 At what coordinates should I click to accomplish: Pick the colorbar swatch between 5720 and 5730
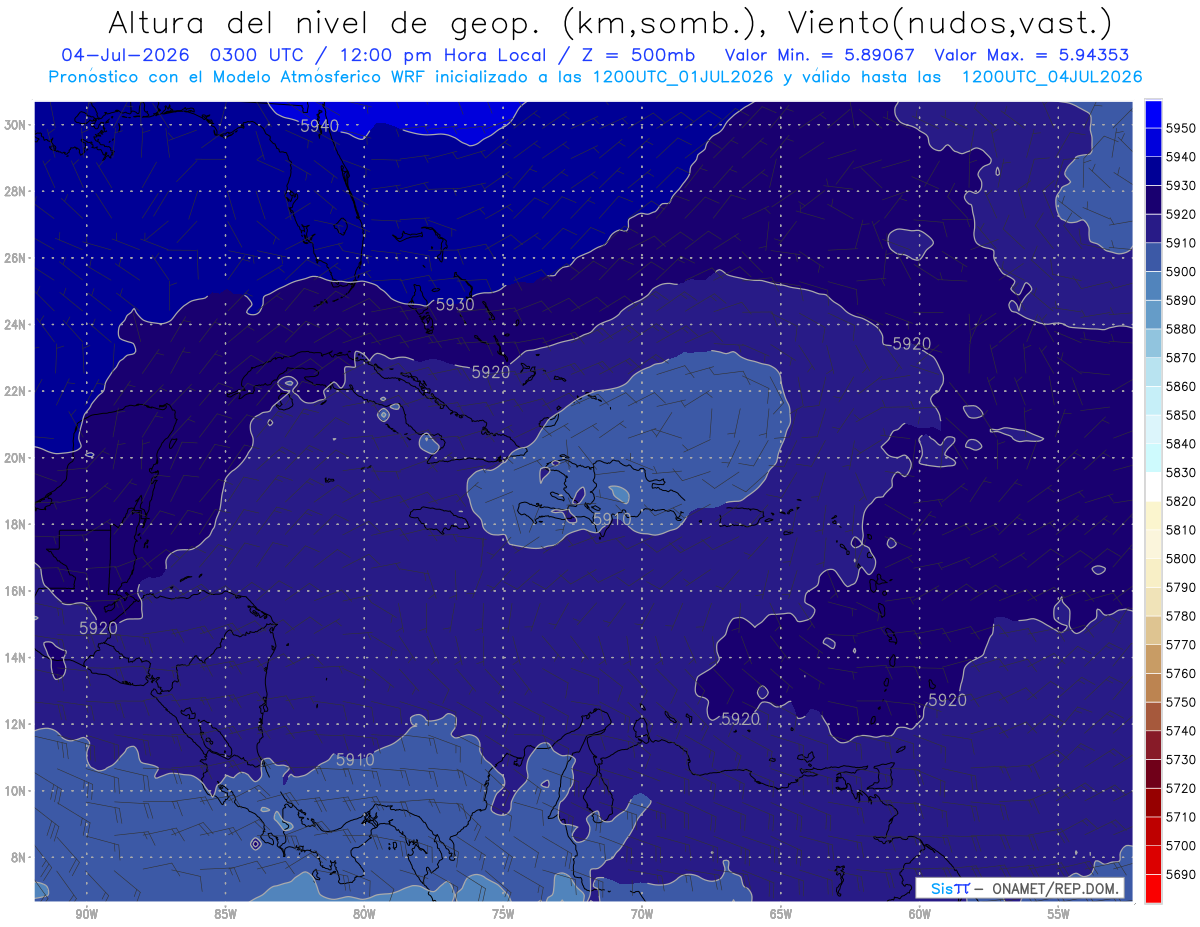1153,773
